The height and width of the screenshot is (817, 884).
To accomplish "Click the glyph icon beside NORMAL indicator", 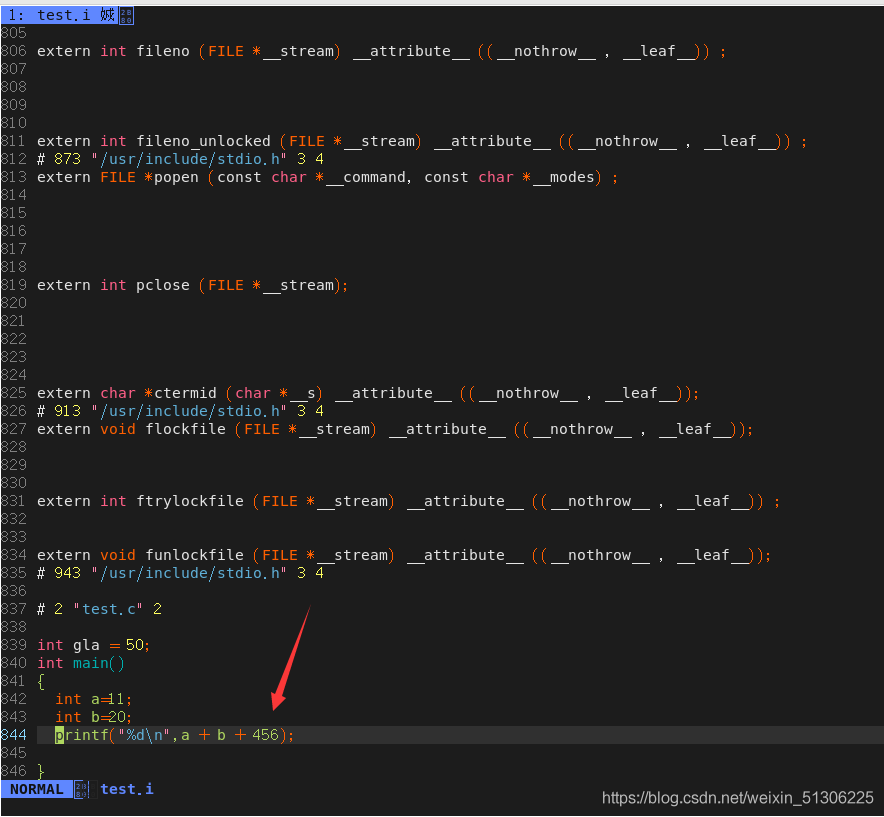I will [82, 789].
